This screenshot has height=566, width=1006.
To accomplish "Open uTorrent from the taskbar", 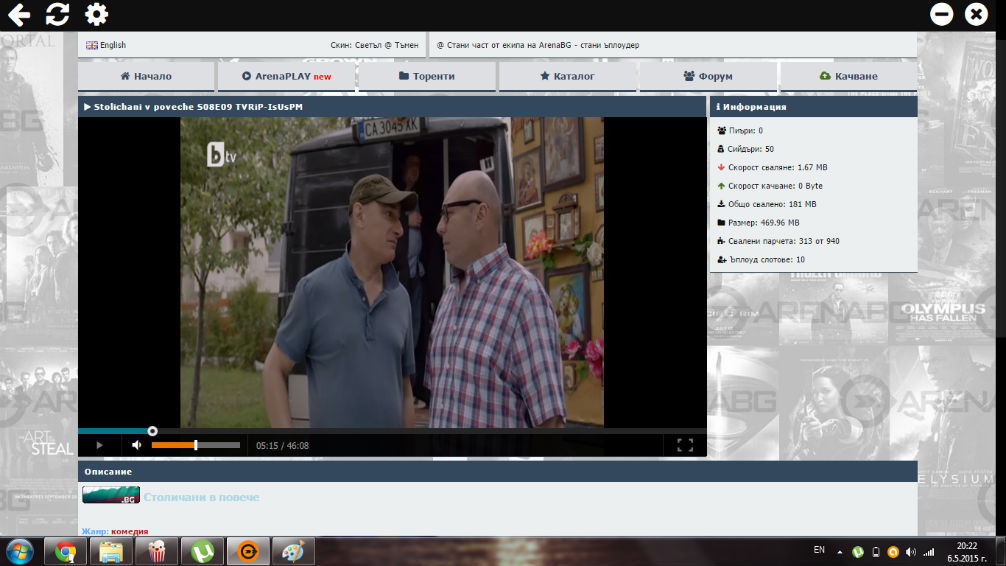I will click(x=202, y=551).
